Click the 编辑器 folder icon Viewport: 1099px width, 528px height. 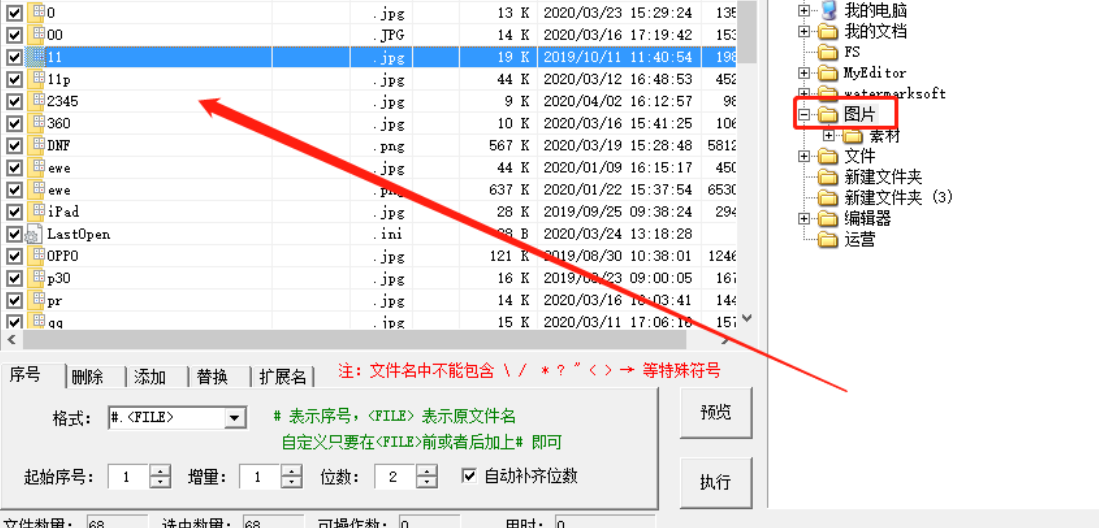click(x=828, y=219)
